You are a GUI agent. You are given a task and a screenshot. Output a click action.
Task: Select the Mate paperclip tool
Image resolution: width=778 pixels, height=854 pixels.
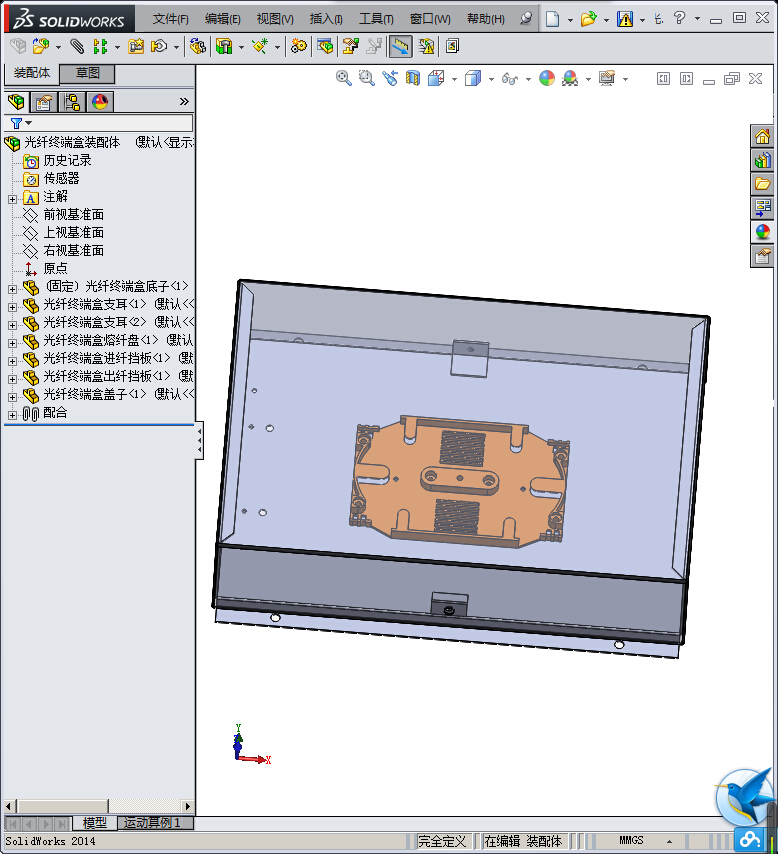pos(77,46)
